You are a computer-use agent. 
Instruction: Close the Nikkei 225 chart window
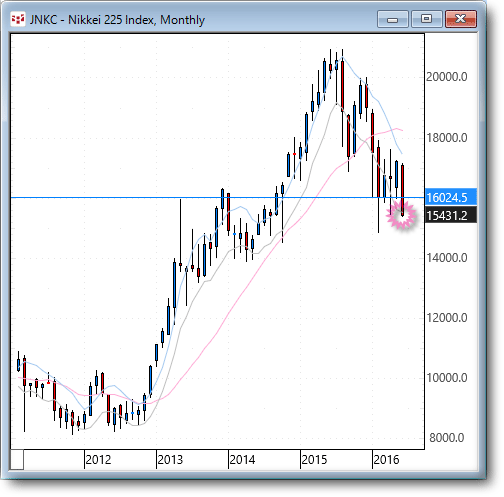461,19
